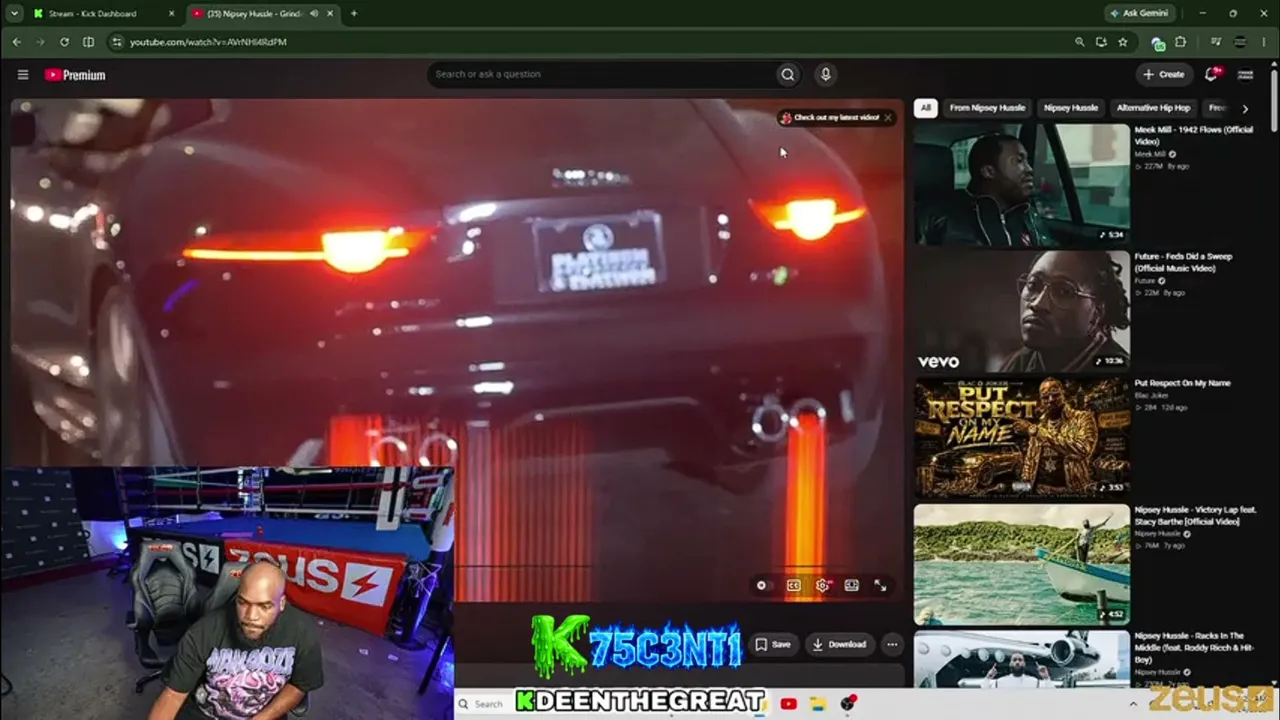Toggle the autoplay switch in the player
Image resolution: width=1280 pixels, height=720 pixels.
[763, 586]
